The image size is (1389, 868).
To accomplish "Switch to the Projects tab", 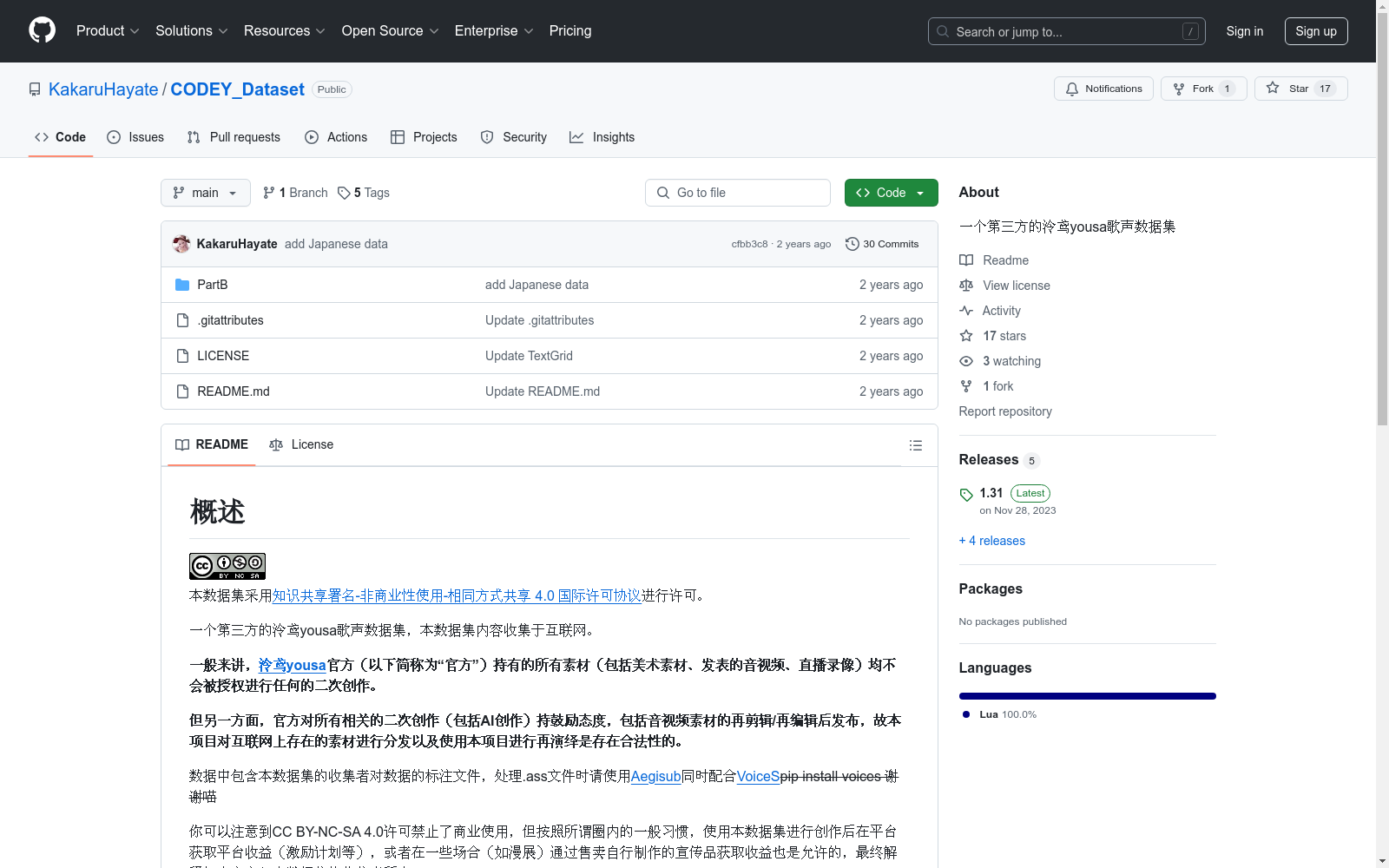I will [424, 137].
